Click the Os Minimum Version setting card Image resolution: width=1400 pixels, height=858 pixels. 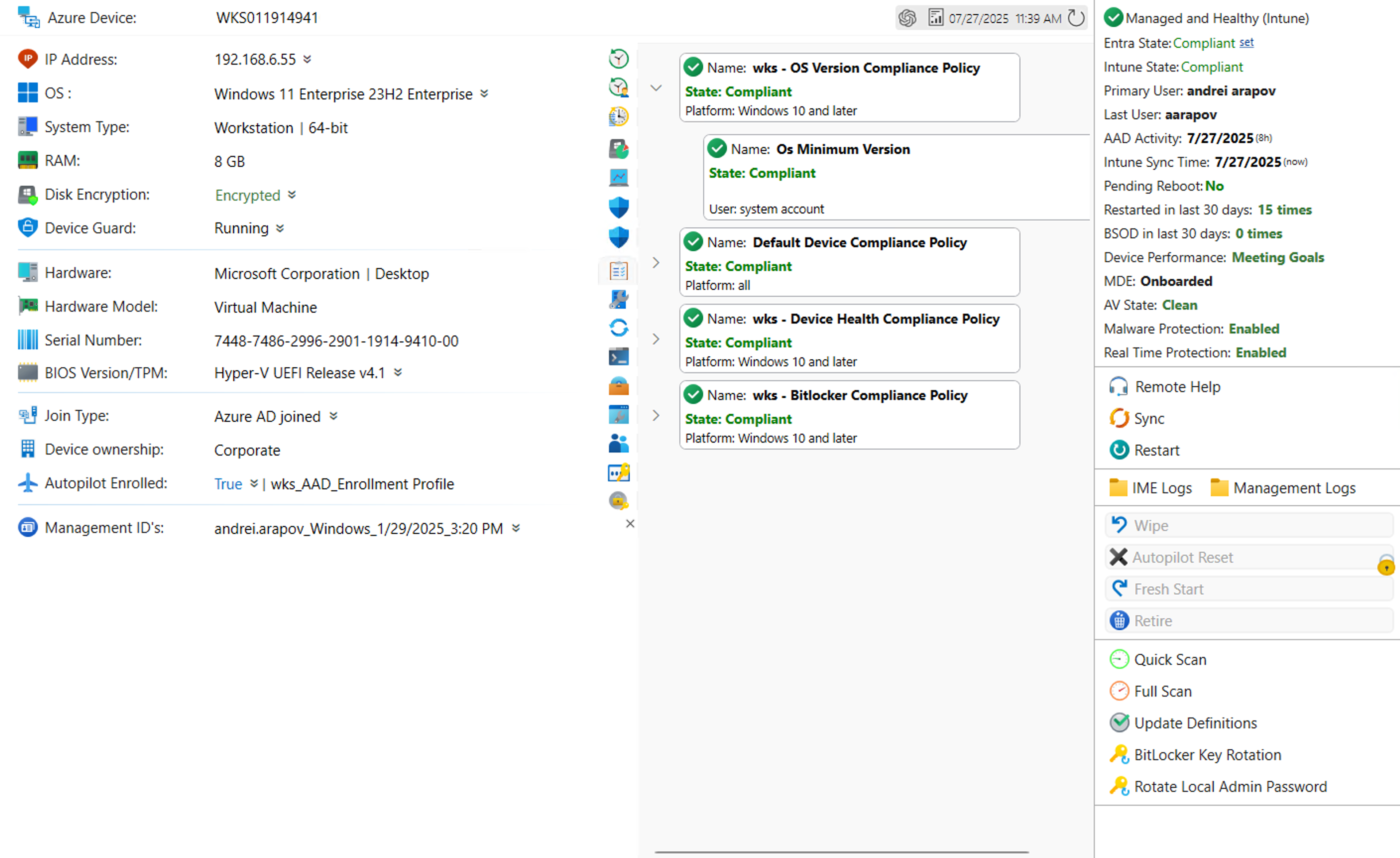coord(897,177)
